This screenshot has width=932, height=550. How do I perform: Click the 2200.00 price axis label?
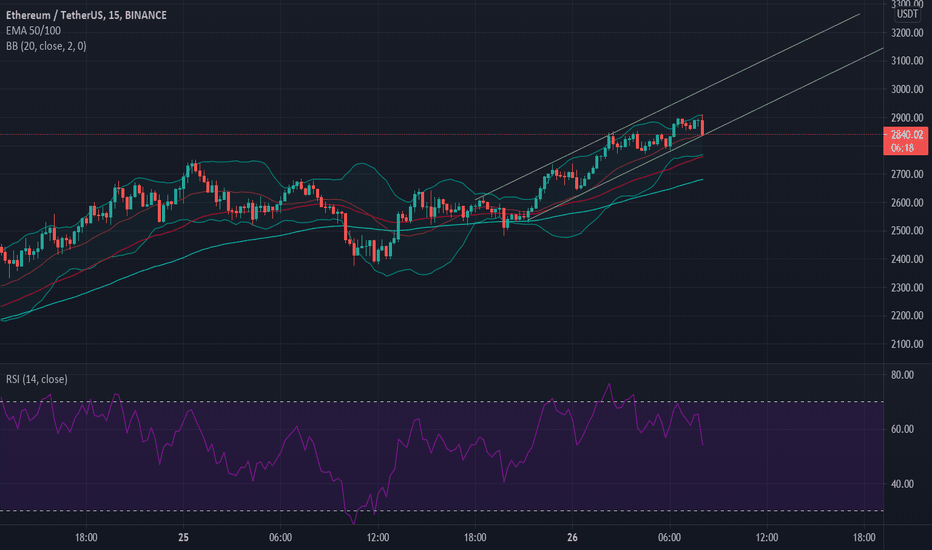[907, 316]
